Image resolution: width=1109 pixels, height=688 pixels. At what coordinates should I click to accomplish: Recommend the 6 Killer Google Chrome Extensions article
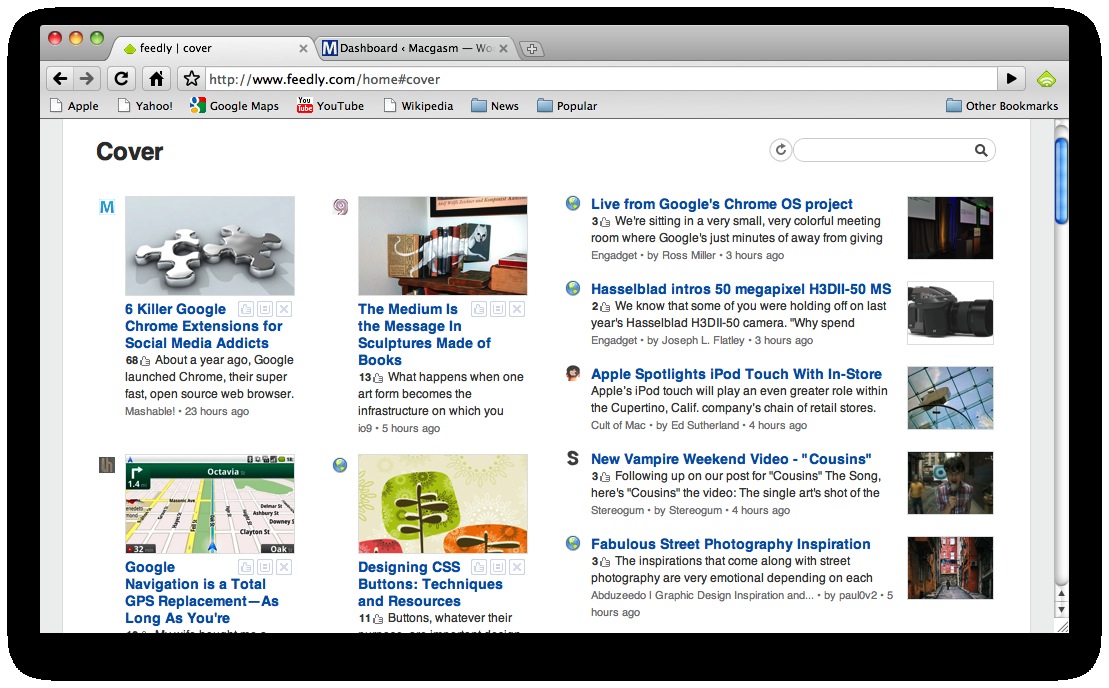tap(246, 309)
